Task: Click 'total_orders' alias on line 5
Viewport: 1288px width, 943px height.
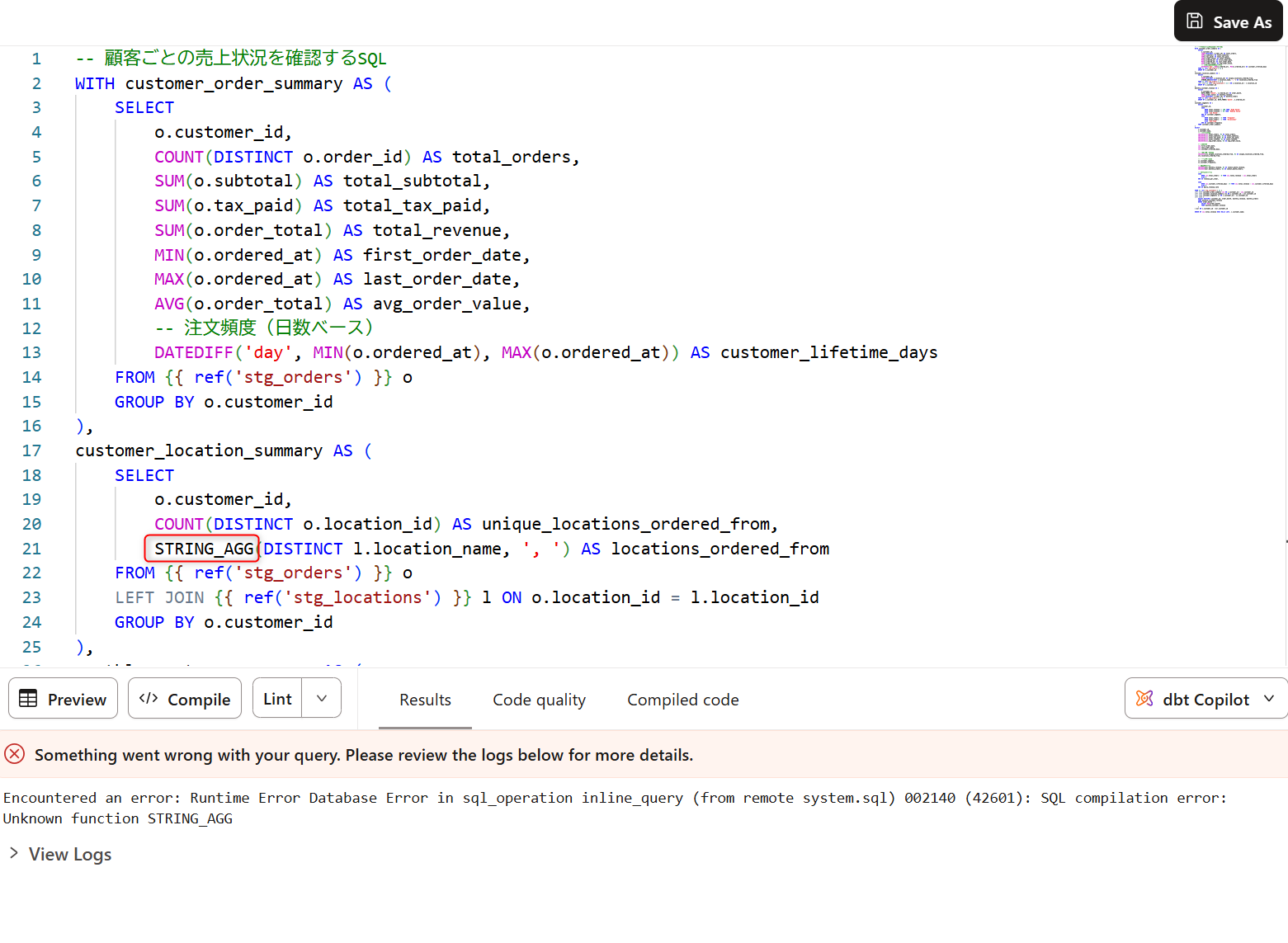Action: (x=511, y=157)
